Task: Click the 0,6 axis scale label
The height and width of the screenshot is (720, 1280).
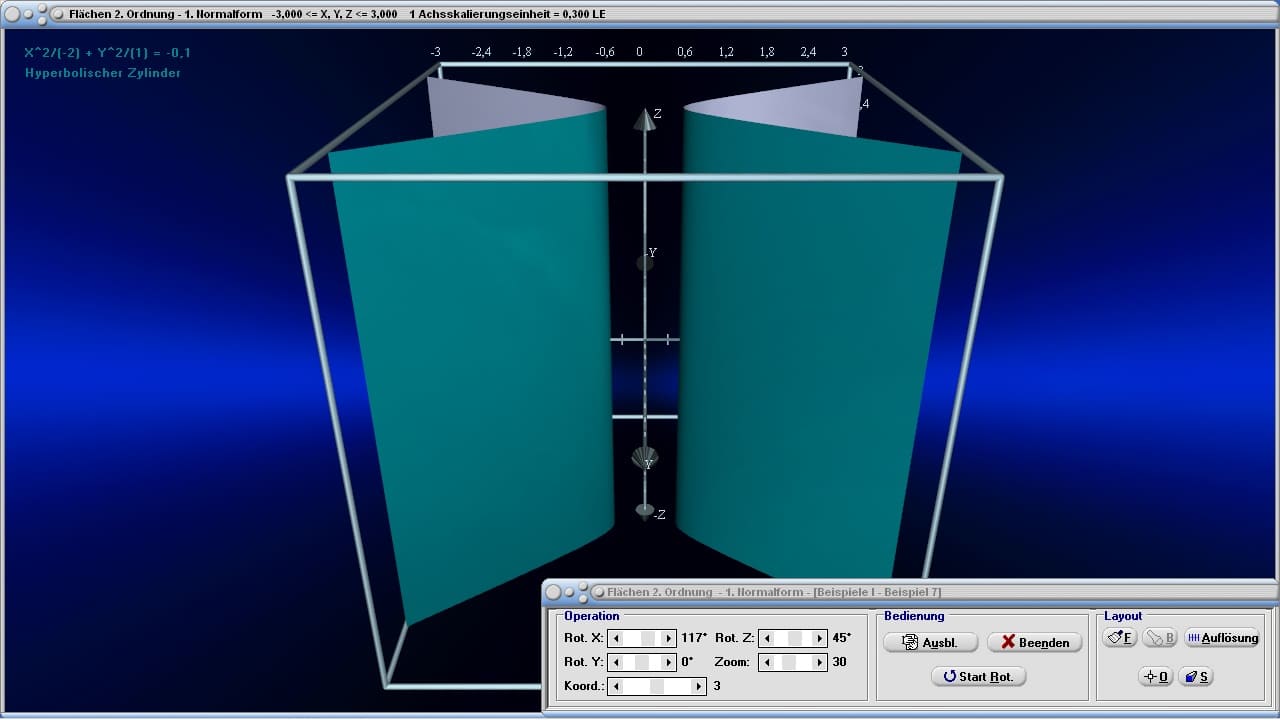Action: coord(685,52)
